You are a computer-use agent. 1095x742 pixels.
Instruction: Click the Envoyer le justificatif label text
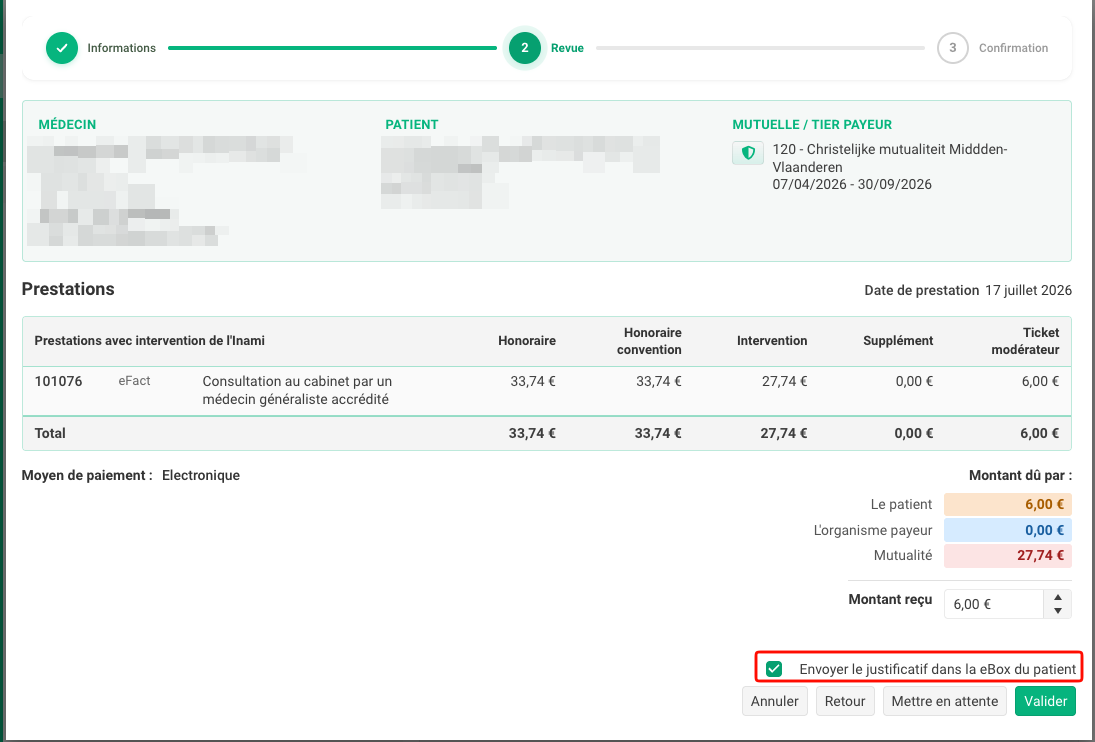click(938, 669)
